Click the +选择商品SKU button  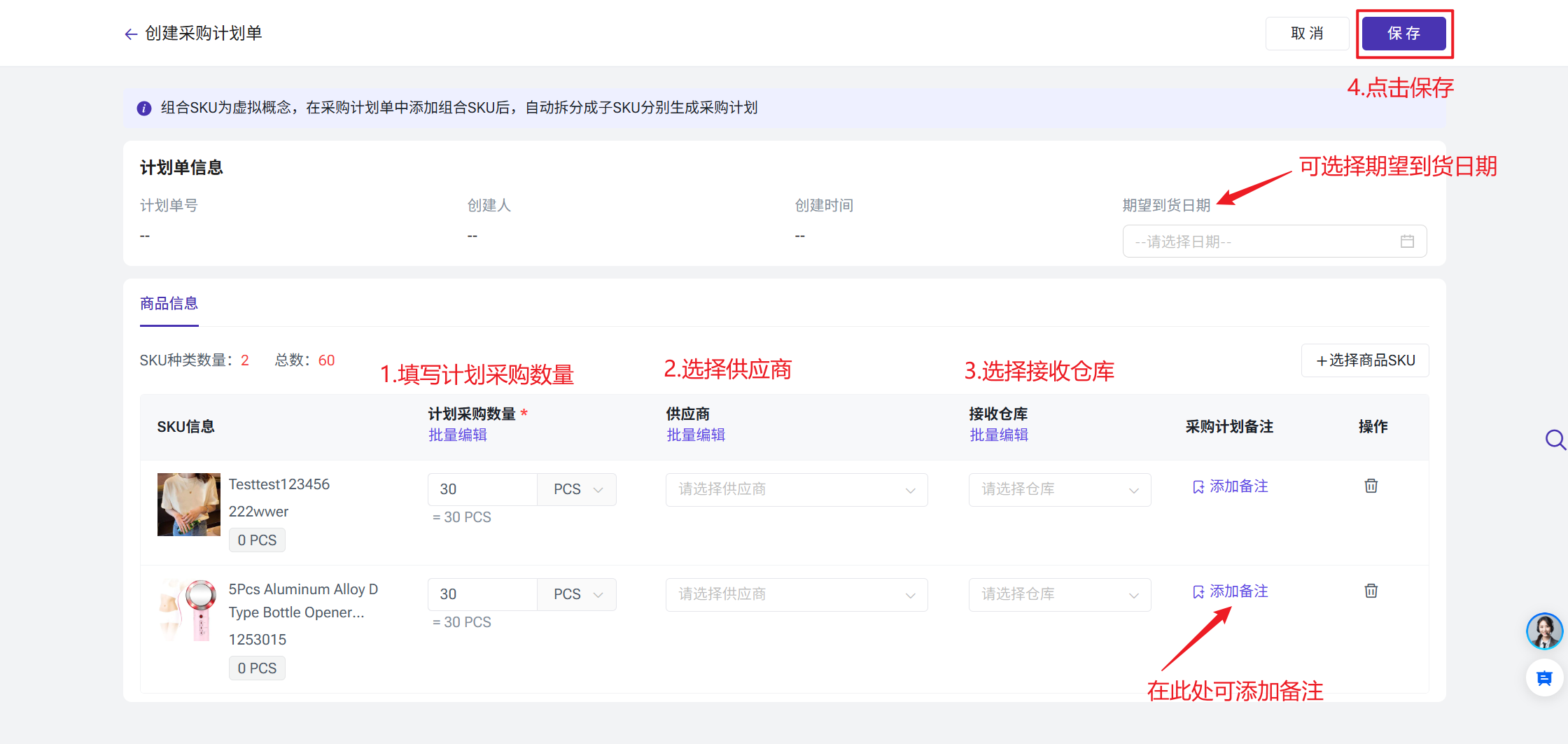(x=1365, y=360)
